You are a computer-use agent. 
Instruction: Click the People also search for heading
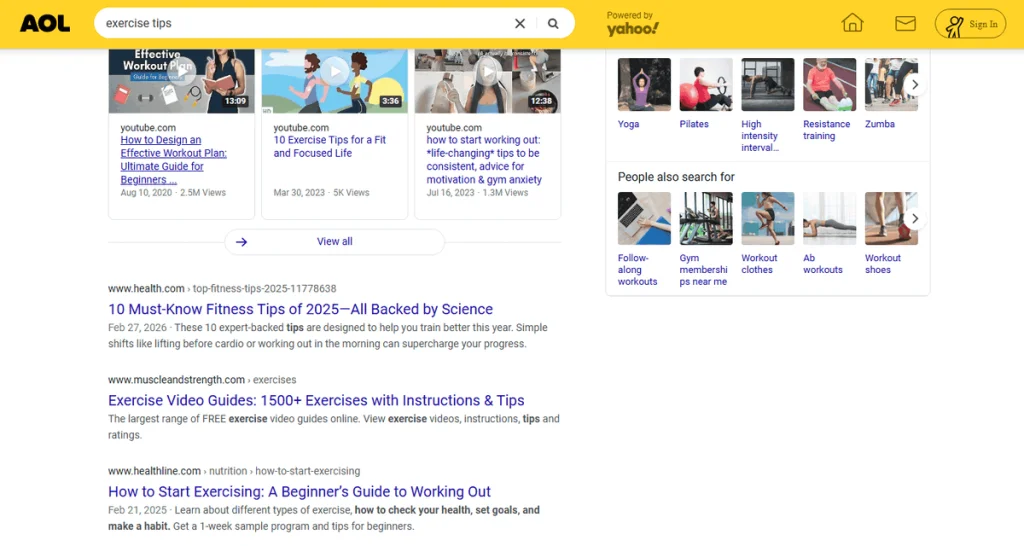(676, 177)
